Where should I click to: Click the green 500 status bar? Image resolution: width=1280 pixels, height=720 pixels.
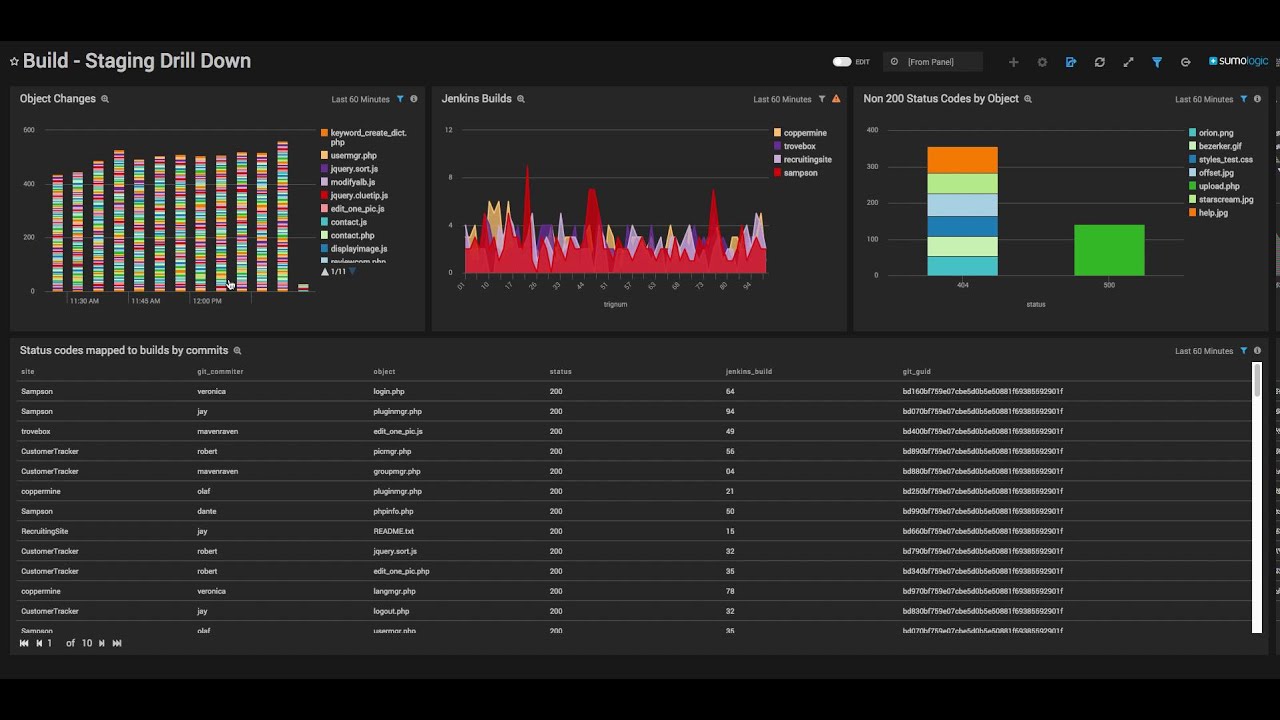tap(1109, 250)
